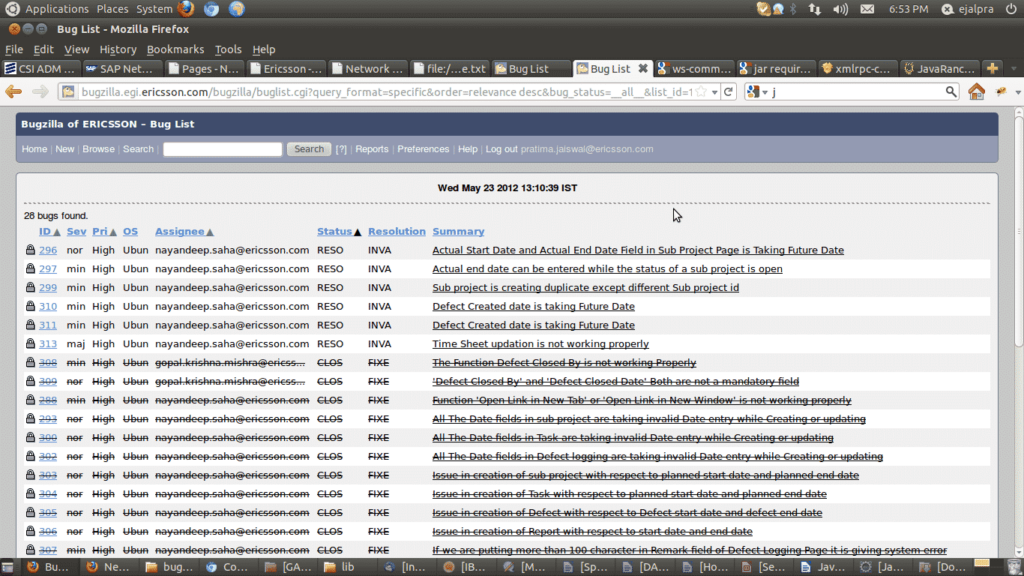The image size is (1024, 576).
Task: Switch to the 'bug...' folder taskbar window
Action: (x=170, y=567)
